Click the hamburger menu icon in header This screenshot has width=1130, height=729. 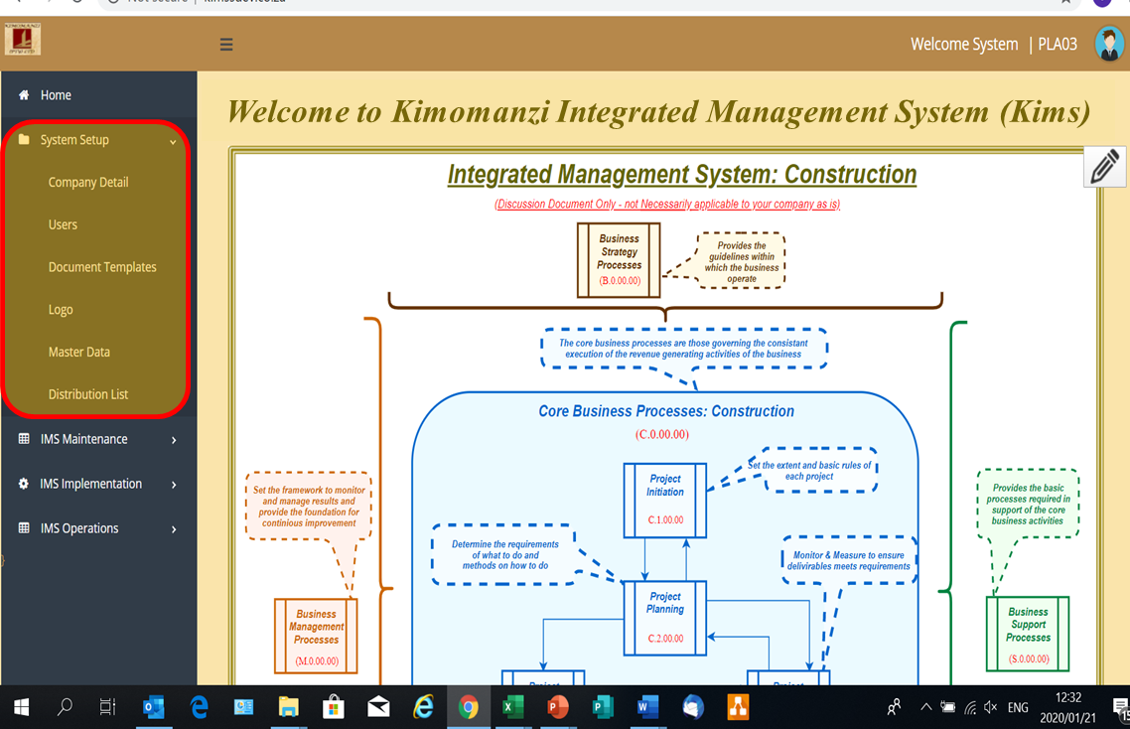(x=226, y=44)
